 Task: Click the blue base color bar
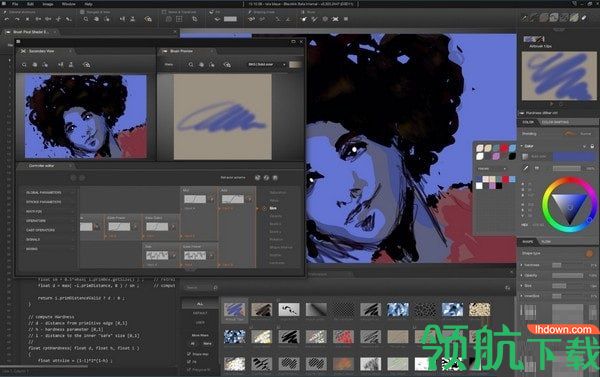(574, 156)
